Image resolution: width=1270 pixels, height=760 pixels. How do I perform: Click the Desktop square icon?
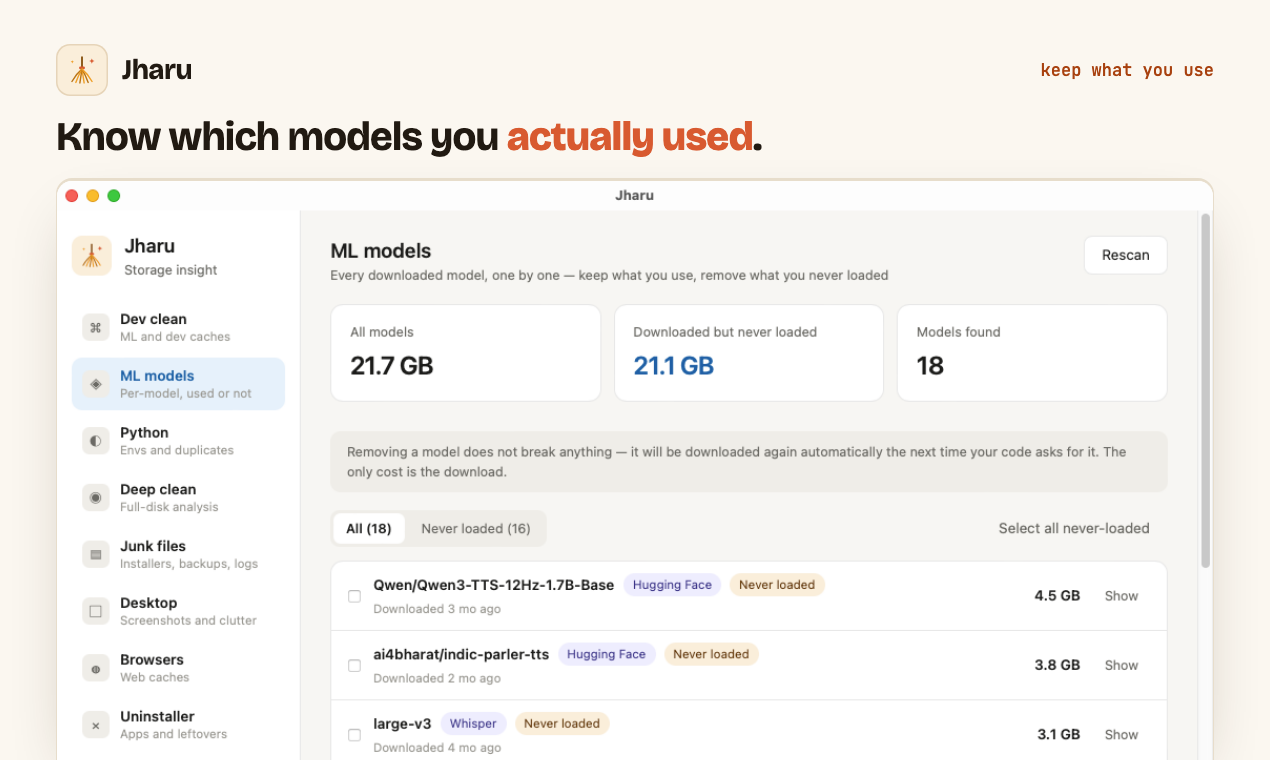(x=96, y=611)
